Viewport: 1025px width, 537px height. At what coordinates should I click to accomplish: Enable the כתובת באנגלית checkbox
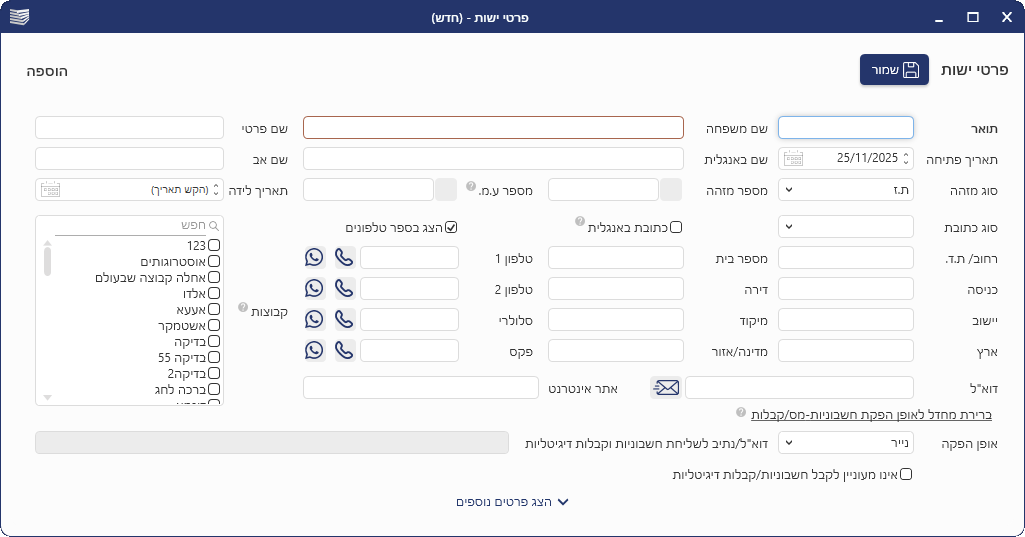pyautogui.click(x=676, y=227)
